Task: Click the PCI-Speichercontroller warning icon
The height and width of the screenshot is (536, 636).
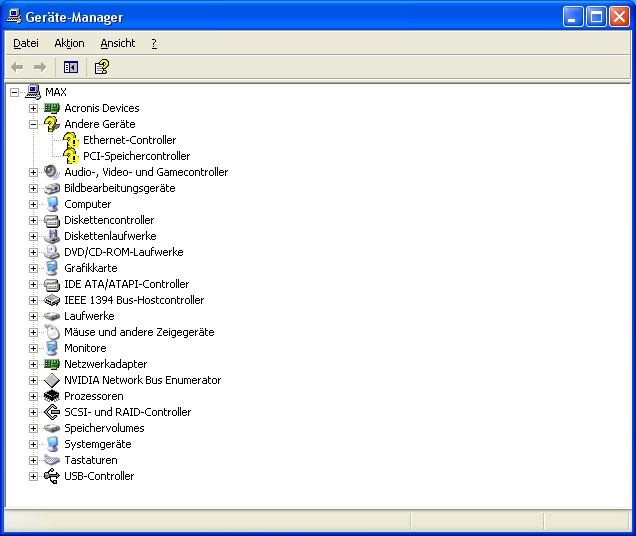Action: [71, 156]
